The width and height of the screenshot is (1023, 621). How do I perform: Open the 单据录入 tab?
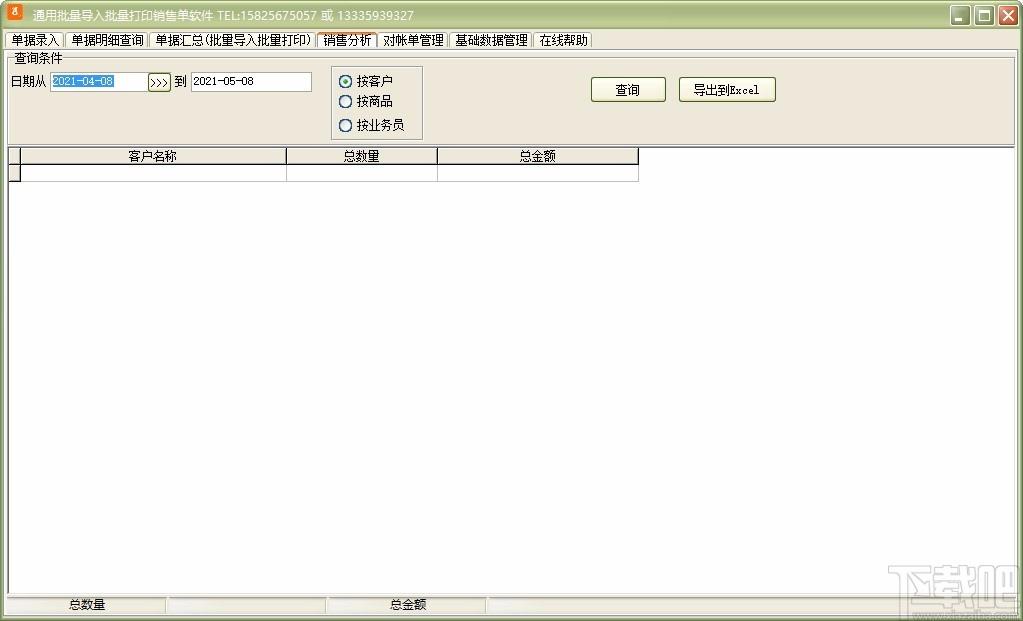(35, 40)
